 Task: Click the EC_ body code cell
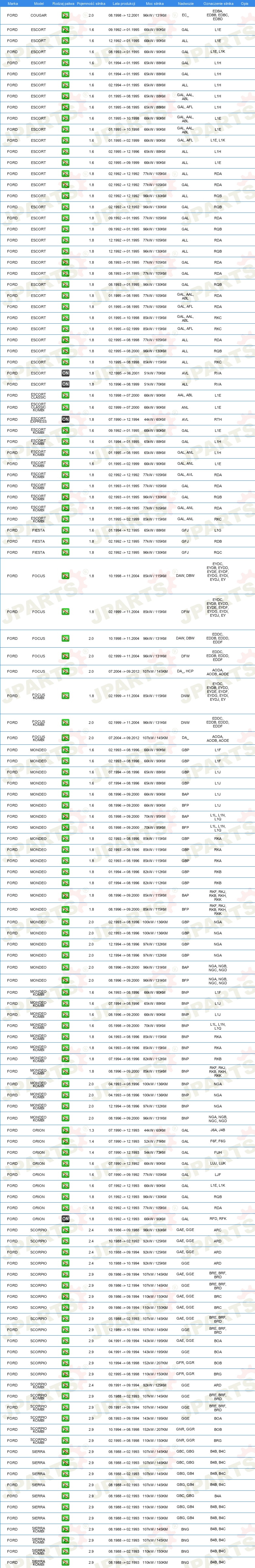point(185,15)
